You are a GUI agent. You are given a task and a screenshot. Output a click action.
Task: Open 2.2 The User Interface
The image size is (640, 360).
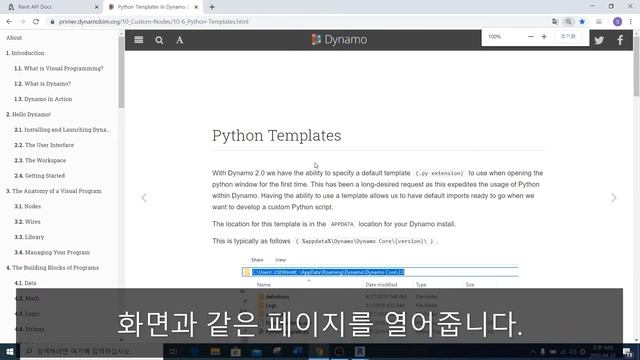(44, 145)
